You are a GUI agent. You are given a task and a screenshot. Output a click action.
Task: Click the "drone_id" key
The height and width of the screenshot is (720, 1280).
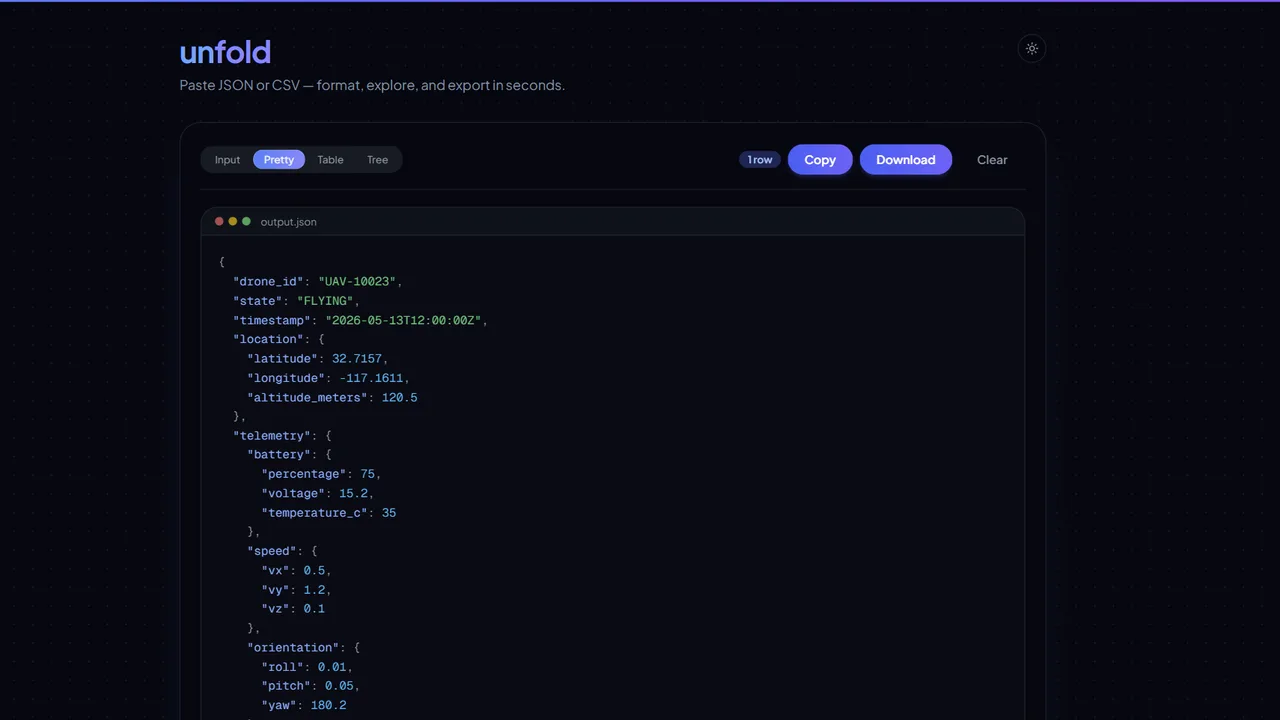pos(268,282)
